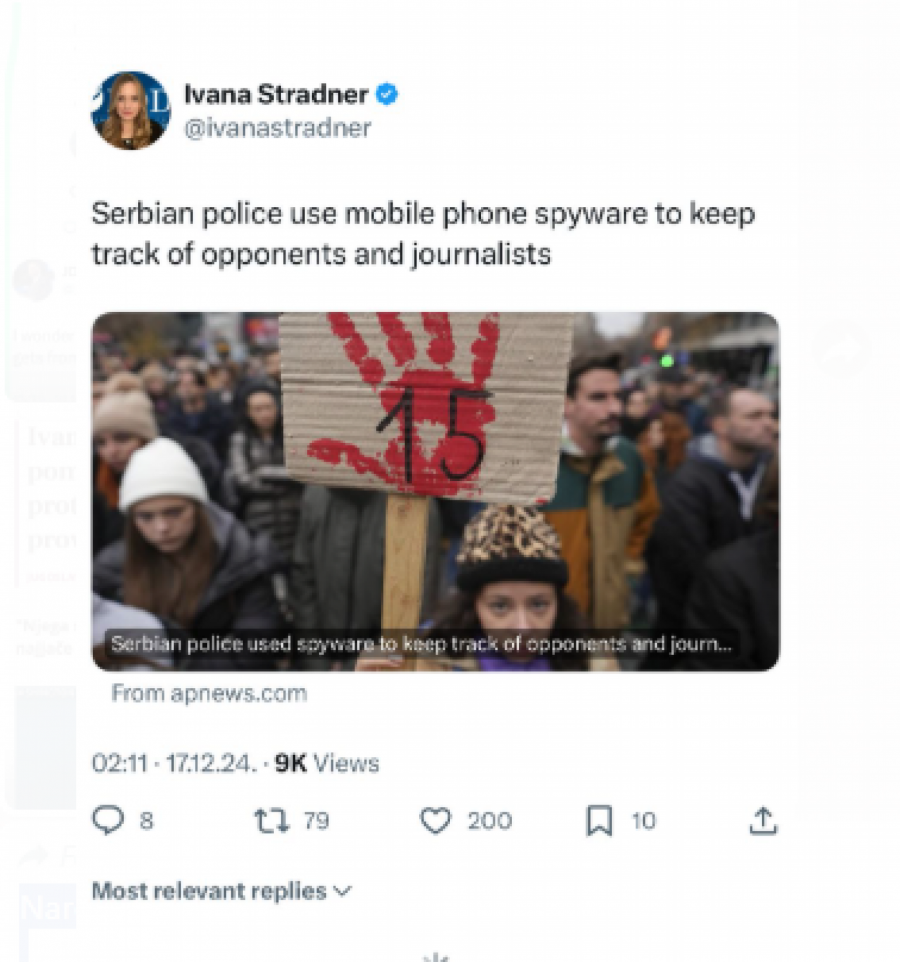The image size is (900, 962).
Task: Click the repost arrows icon
Action: click(x=272, y=820)
